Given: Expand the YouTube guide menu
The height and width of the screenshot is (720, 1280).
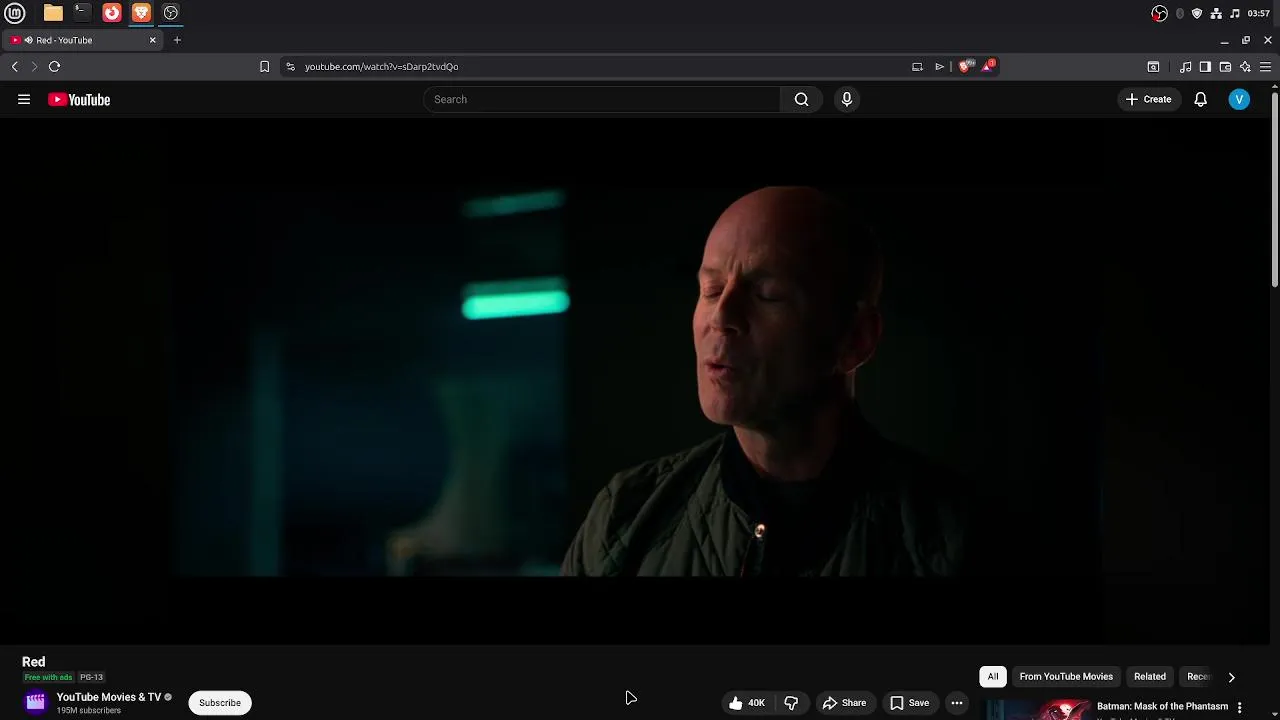Looking at the screenshot, I should 24,99.
